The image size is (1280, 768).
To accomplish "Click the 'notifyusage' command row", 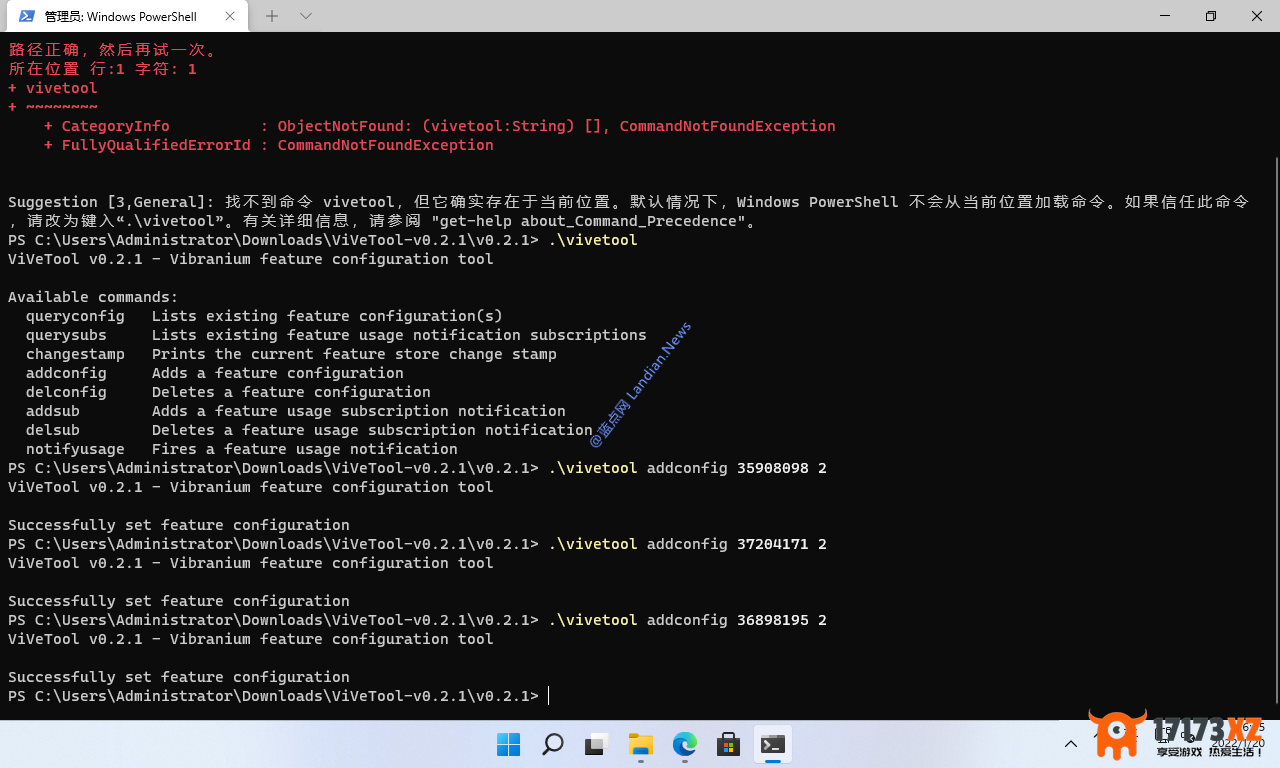I will point(242,449).
